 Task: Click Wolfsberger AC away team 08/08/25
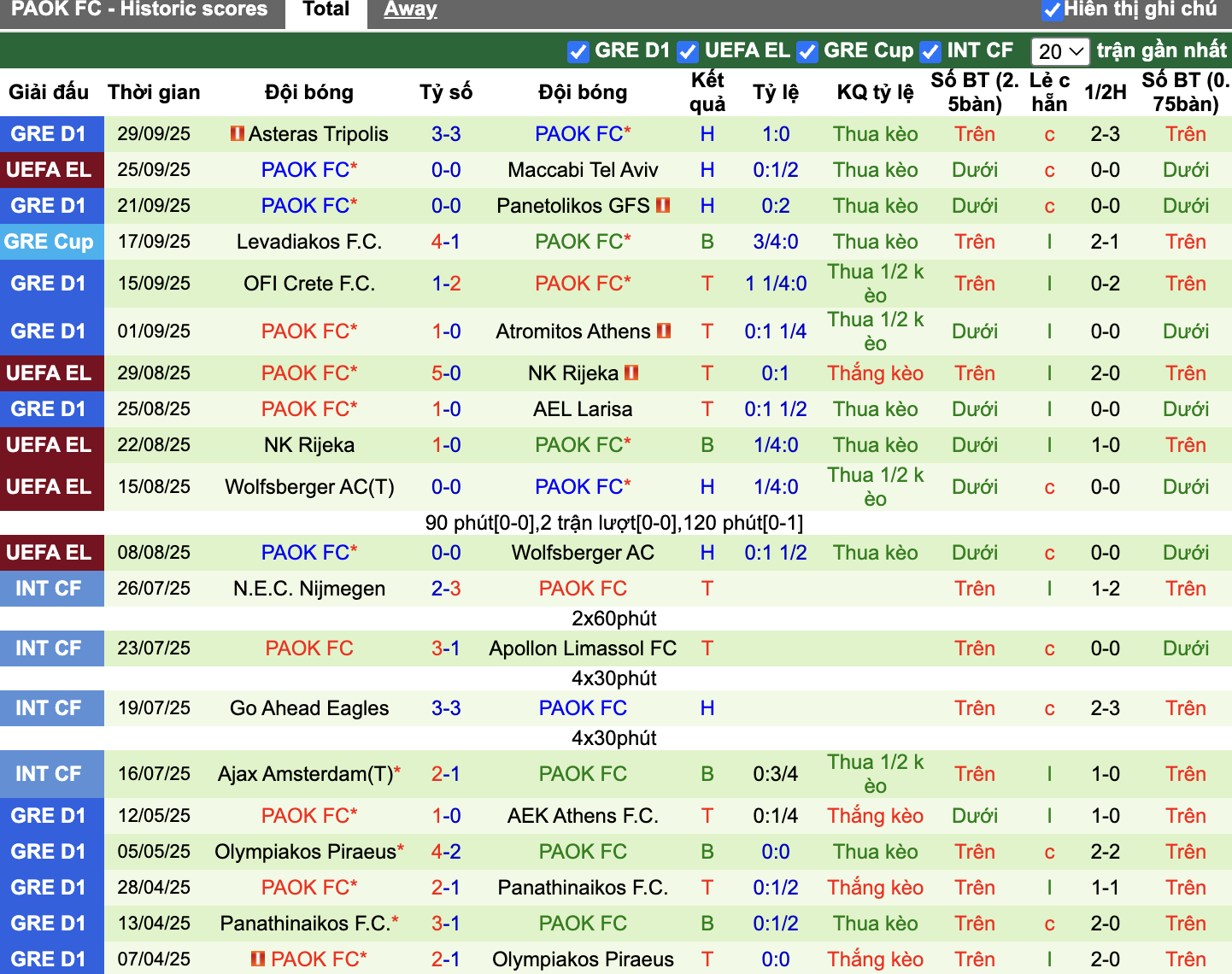pyautogui.click(x=583, y=553)
